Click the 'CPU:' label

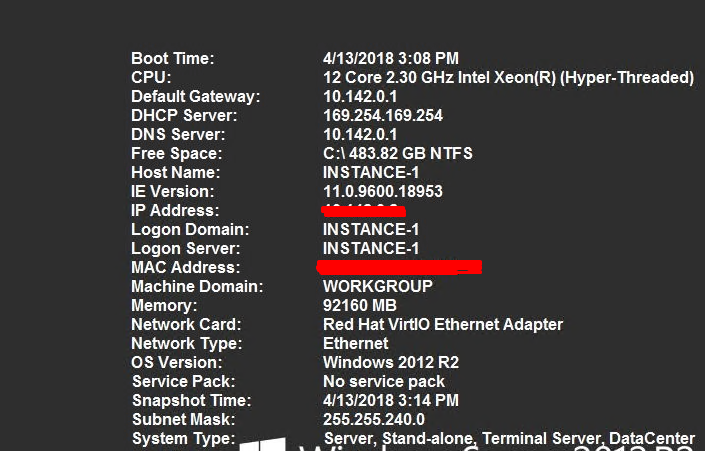click(x=151, y=77)
